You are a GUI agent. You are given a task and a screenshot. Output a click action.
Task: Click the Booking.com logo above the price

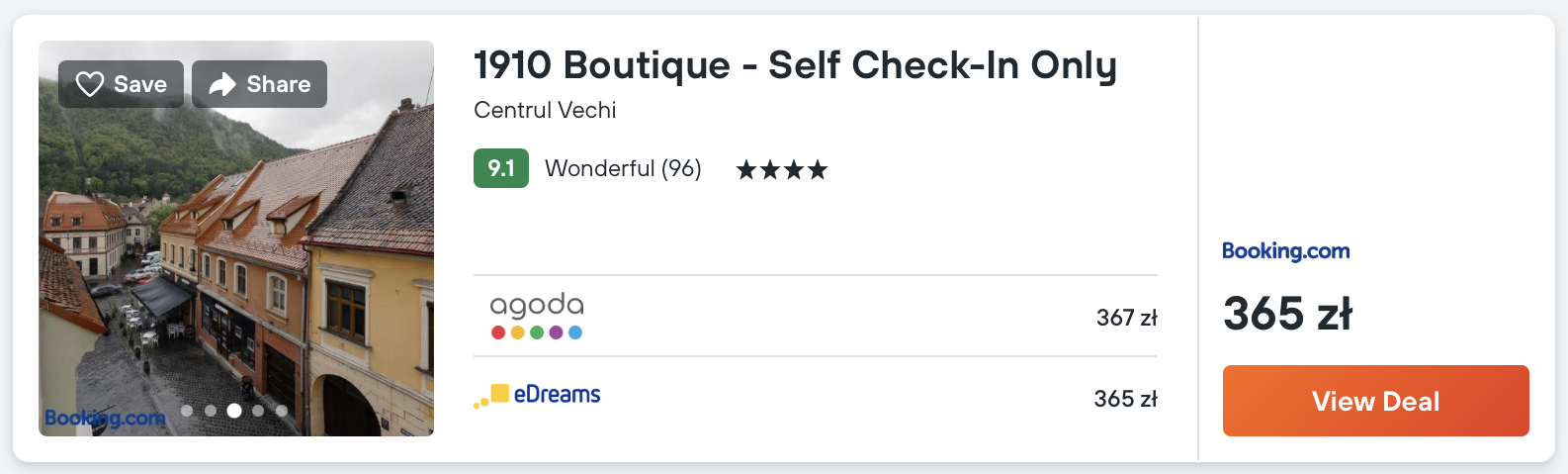[1285, 251]
